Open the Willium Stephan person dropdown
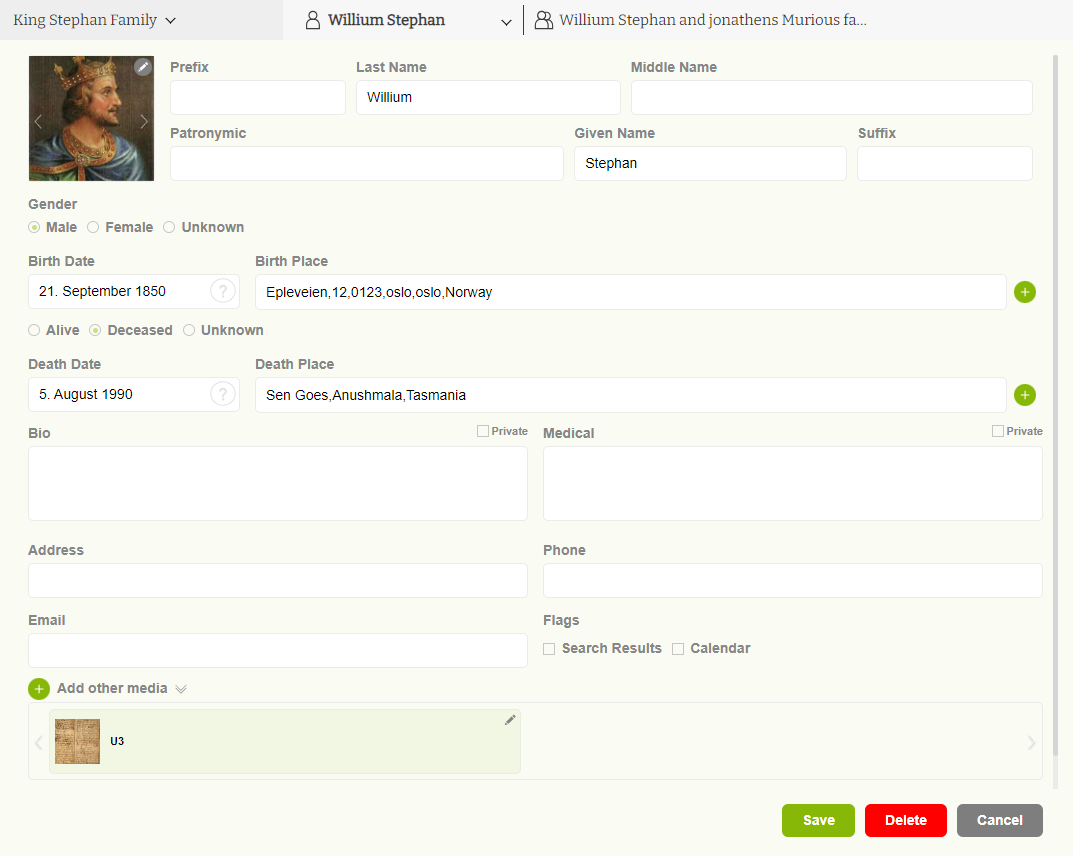Screen dimensions: 1073x856 (x=507, y=20)
